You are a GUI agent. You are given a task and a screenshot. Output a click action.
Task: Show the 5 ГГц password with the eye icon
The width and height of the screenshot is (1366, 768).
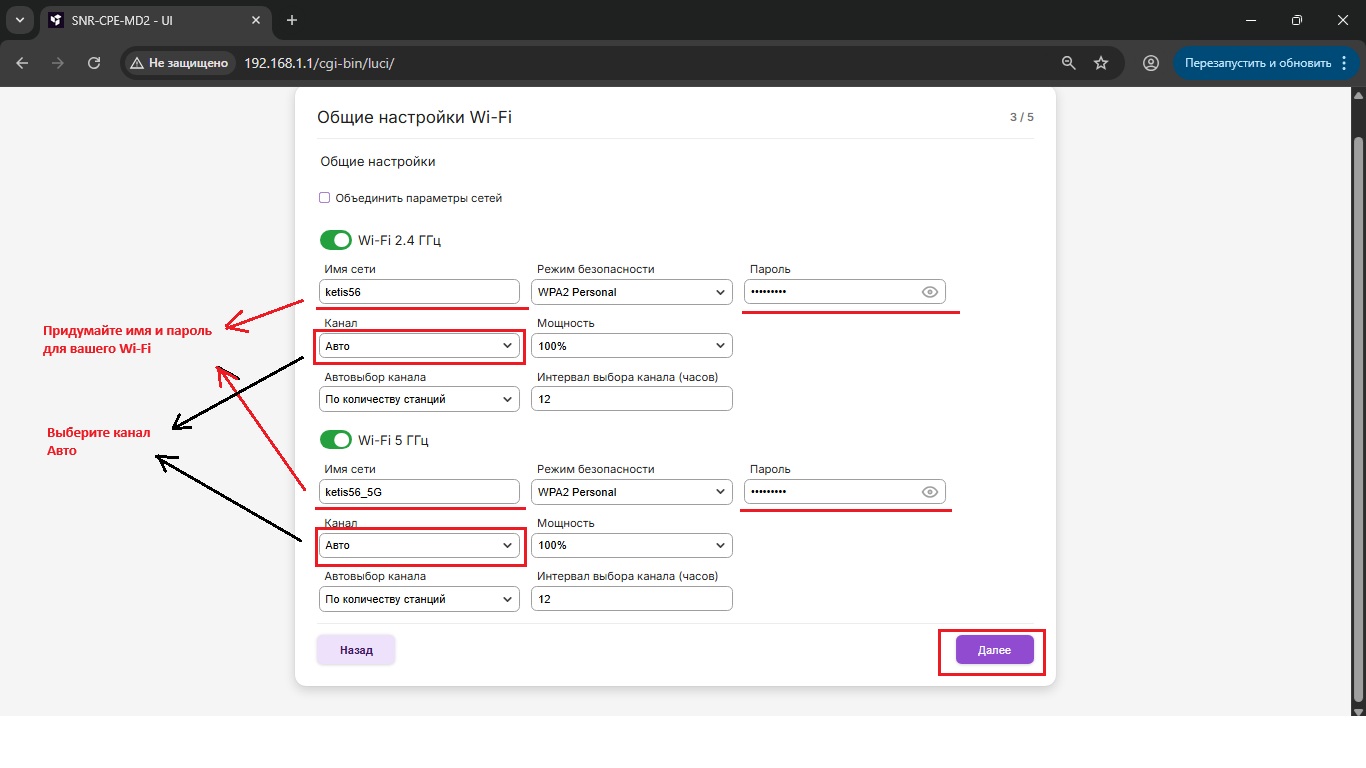930,492
